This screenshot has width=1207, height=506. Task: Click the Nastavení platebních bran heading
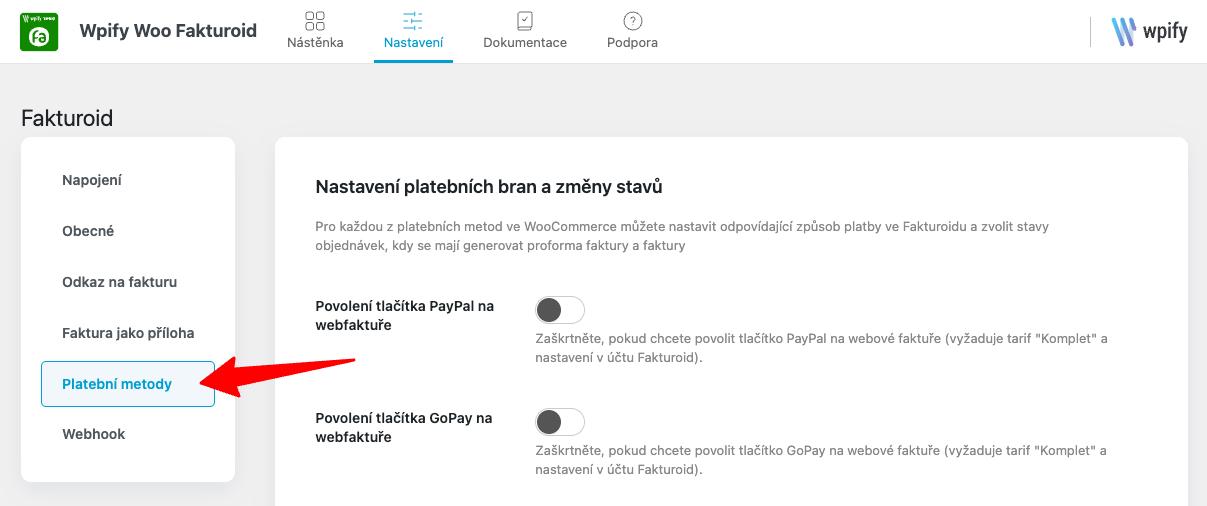489,186
